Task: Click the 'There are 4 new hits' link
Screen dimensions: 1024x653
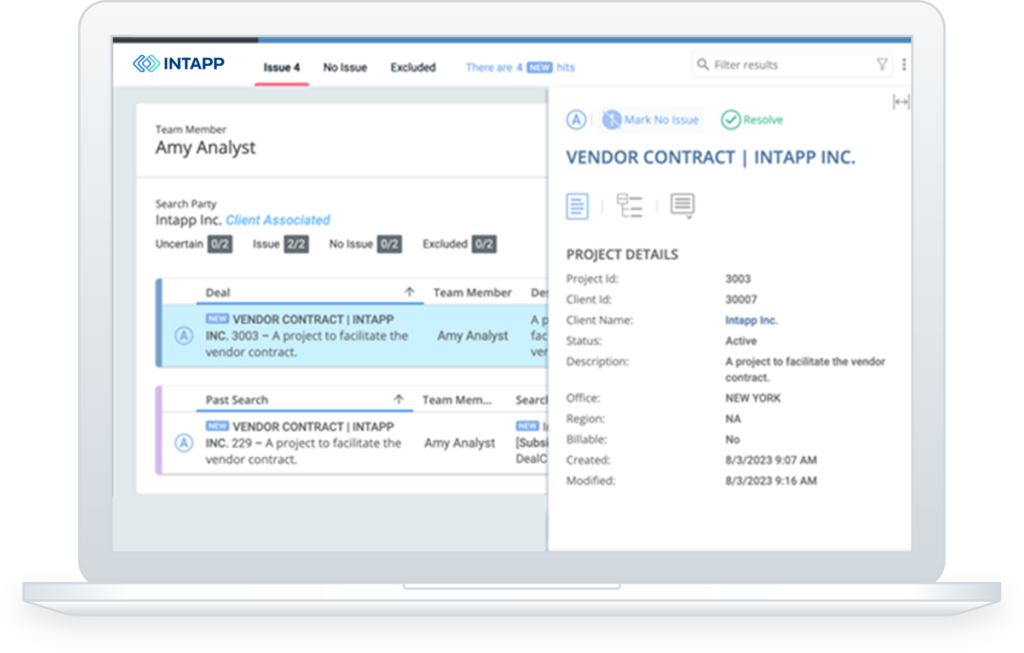Action: 520,67
